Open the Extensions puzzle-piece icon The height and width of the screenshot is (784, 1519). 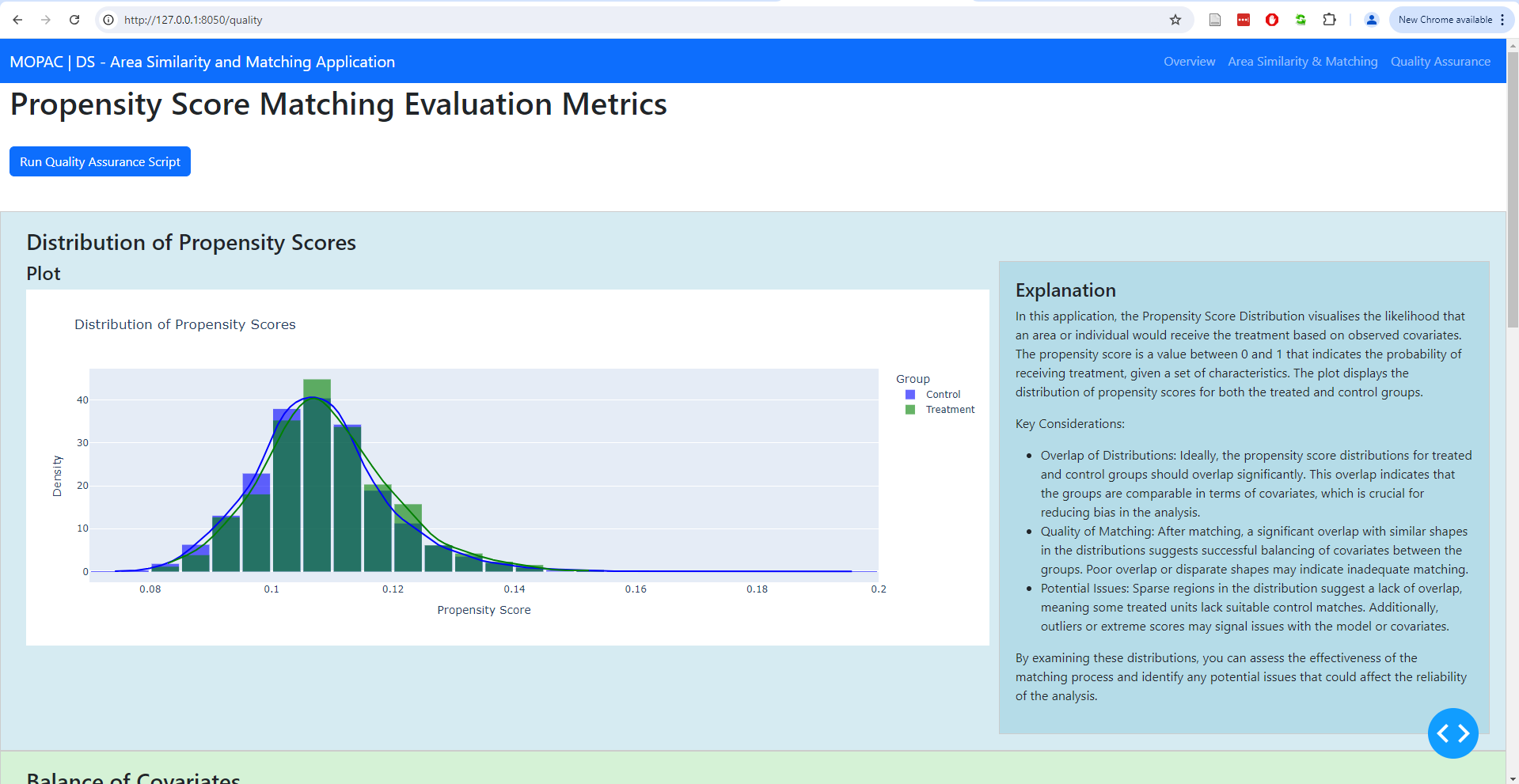(1330, 20)
